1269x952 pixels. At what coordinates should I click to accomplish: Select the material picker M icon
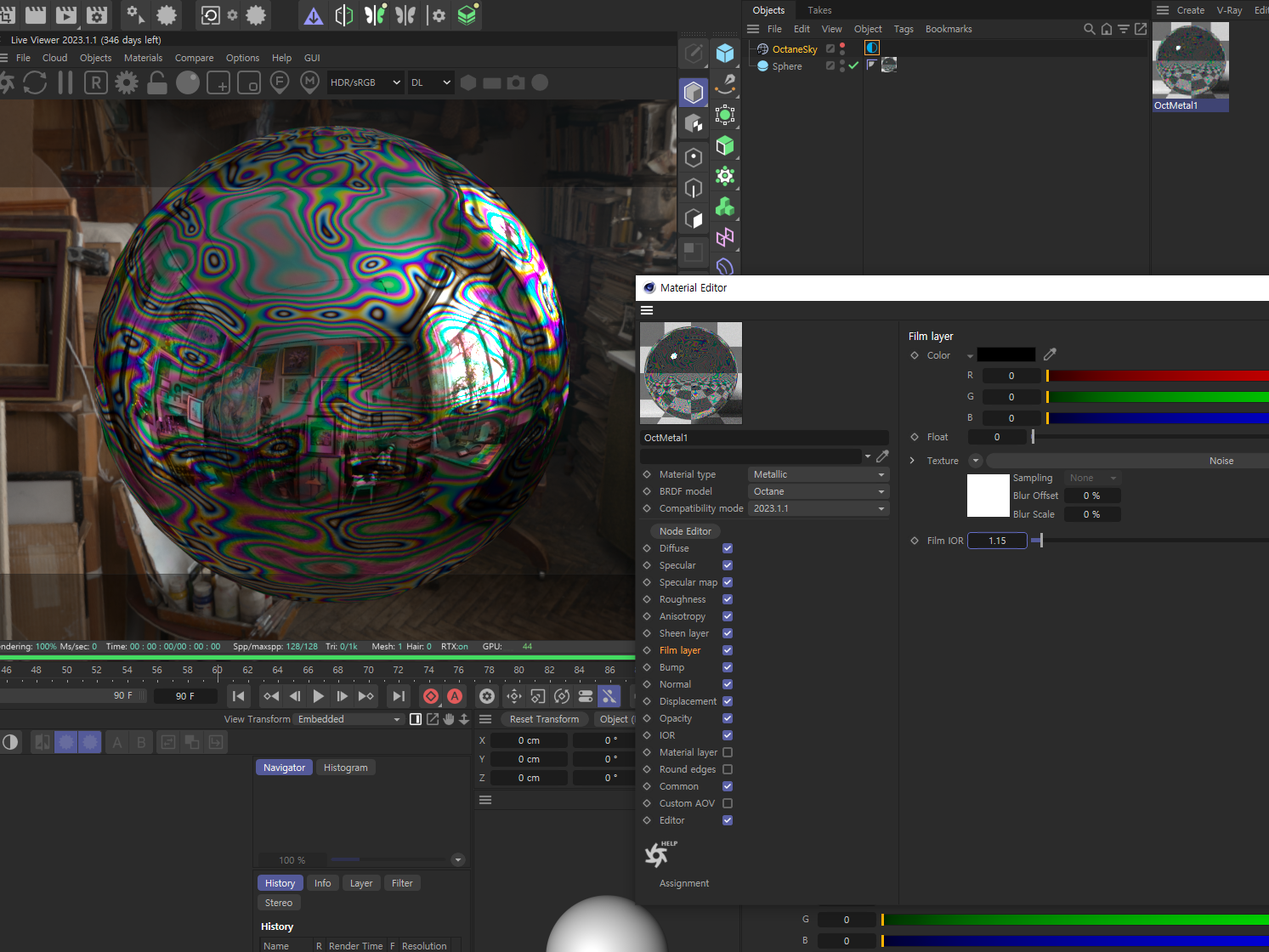tap(309, 82)
